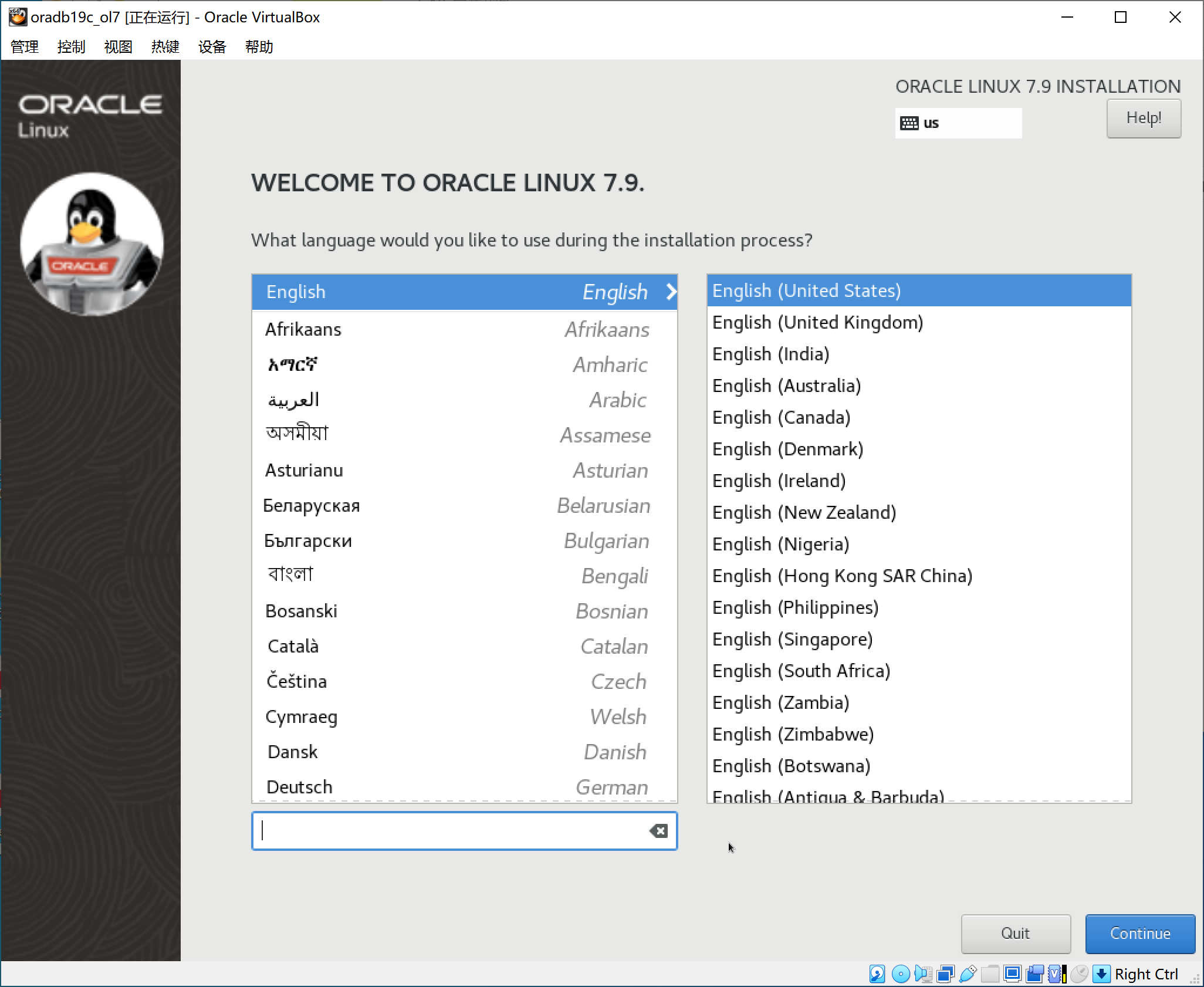The width and height of the screenshot is (1204, 987).
Task: Clear the language search field with backspace icon
Action: point(658,831)
